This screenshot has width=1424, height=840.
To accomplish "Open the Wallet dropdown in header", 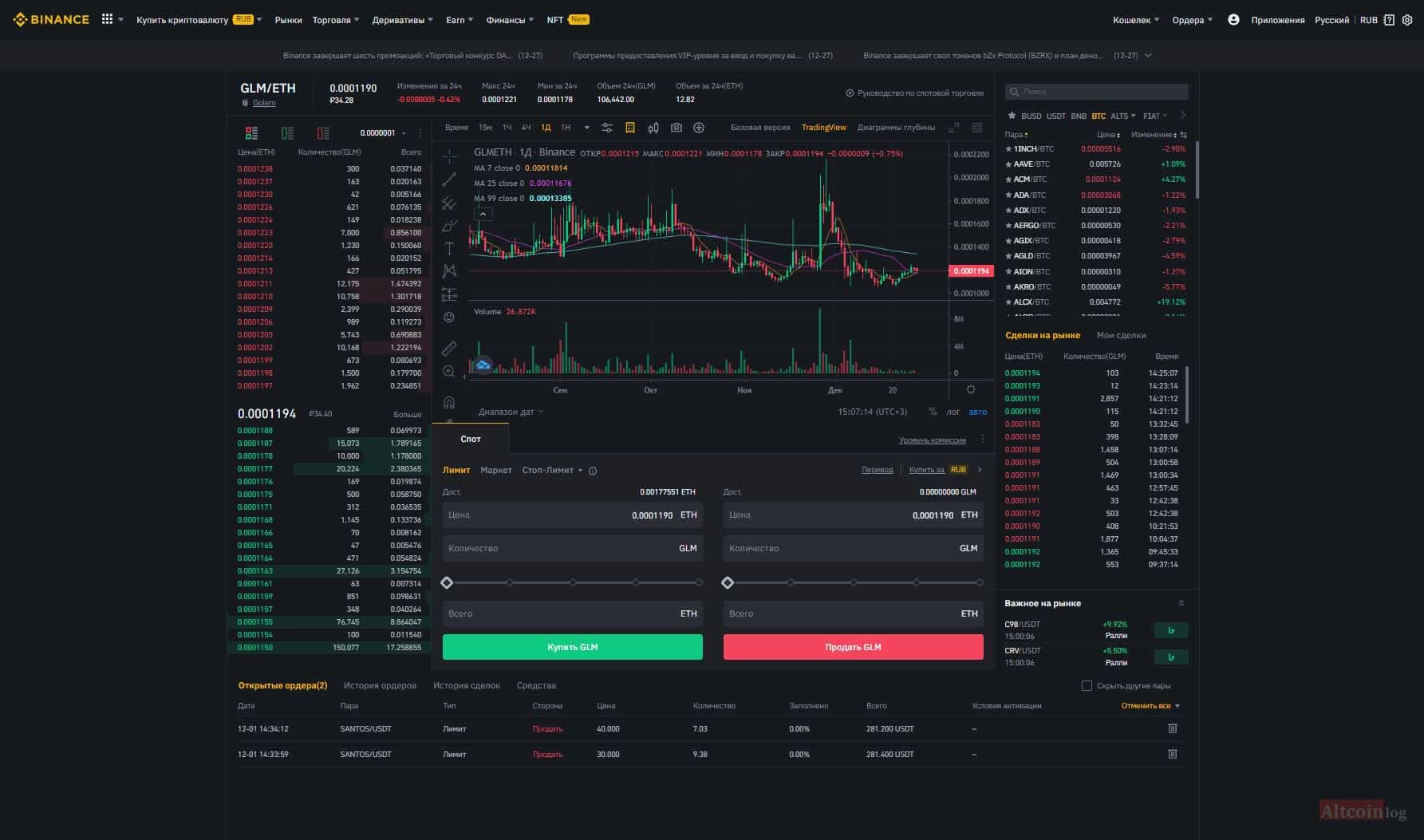I will tap(1136, 20).
